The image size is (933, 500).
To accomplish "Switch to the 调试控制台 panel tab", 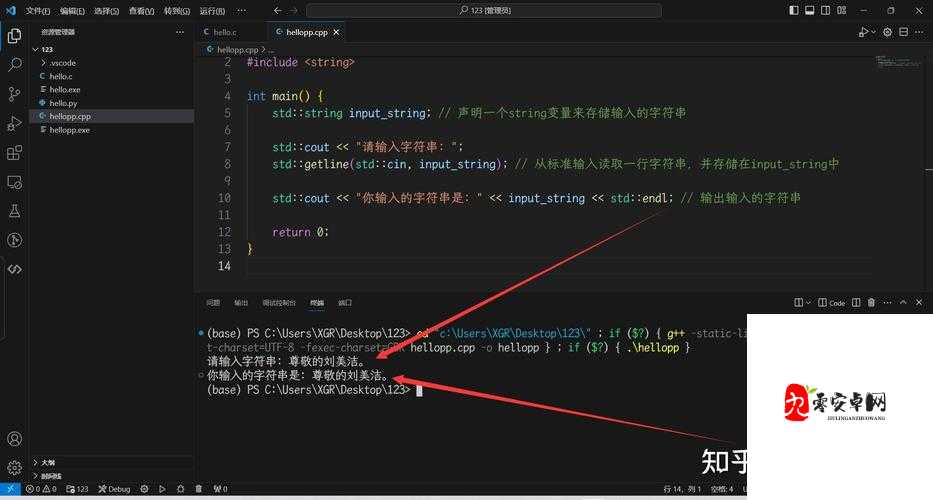I will click(x=279, y=303).
